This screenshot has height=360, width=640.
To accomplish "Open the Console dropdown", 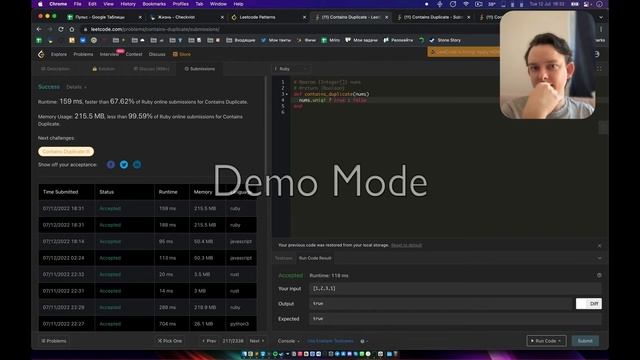I will tap(289, 341).
